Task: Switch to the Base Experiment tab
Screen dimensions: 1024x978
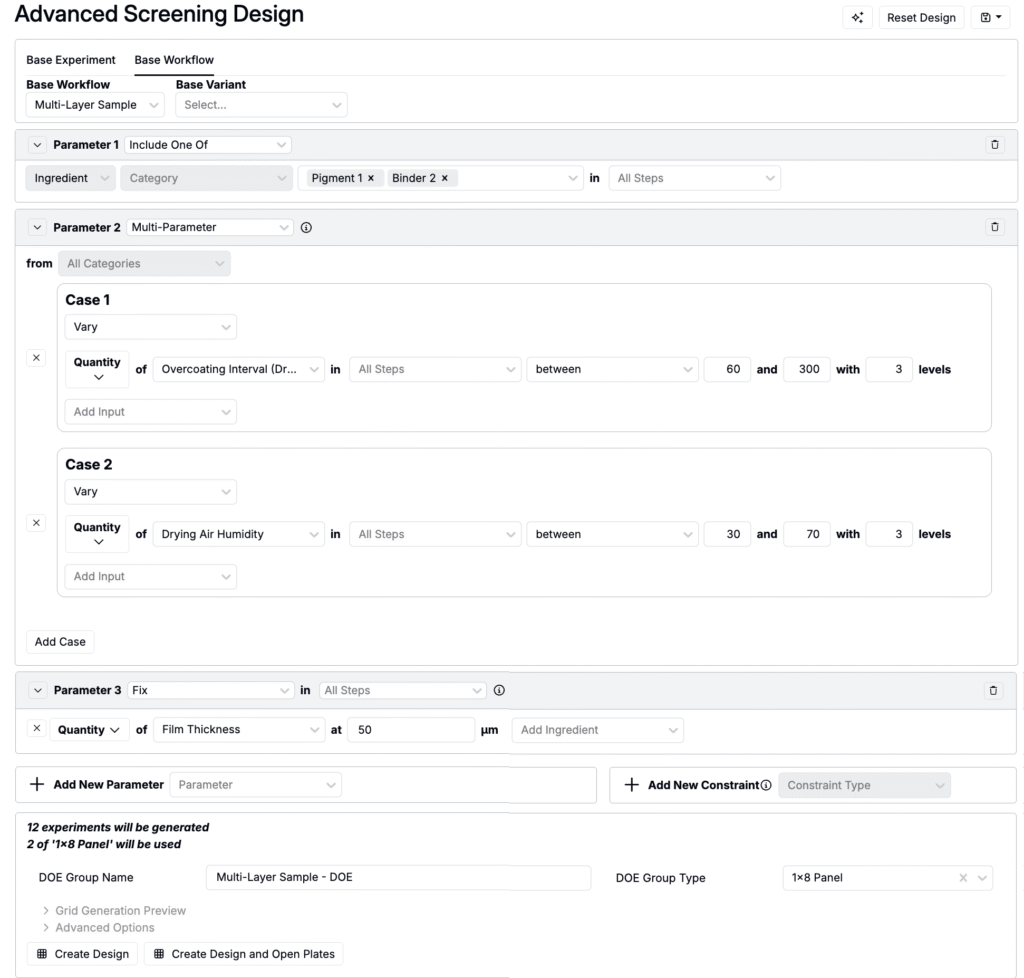Action: coord(71,60)
